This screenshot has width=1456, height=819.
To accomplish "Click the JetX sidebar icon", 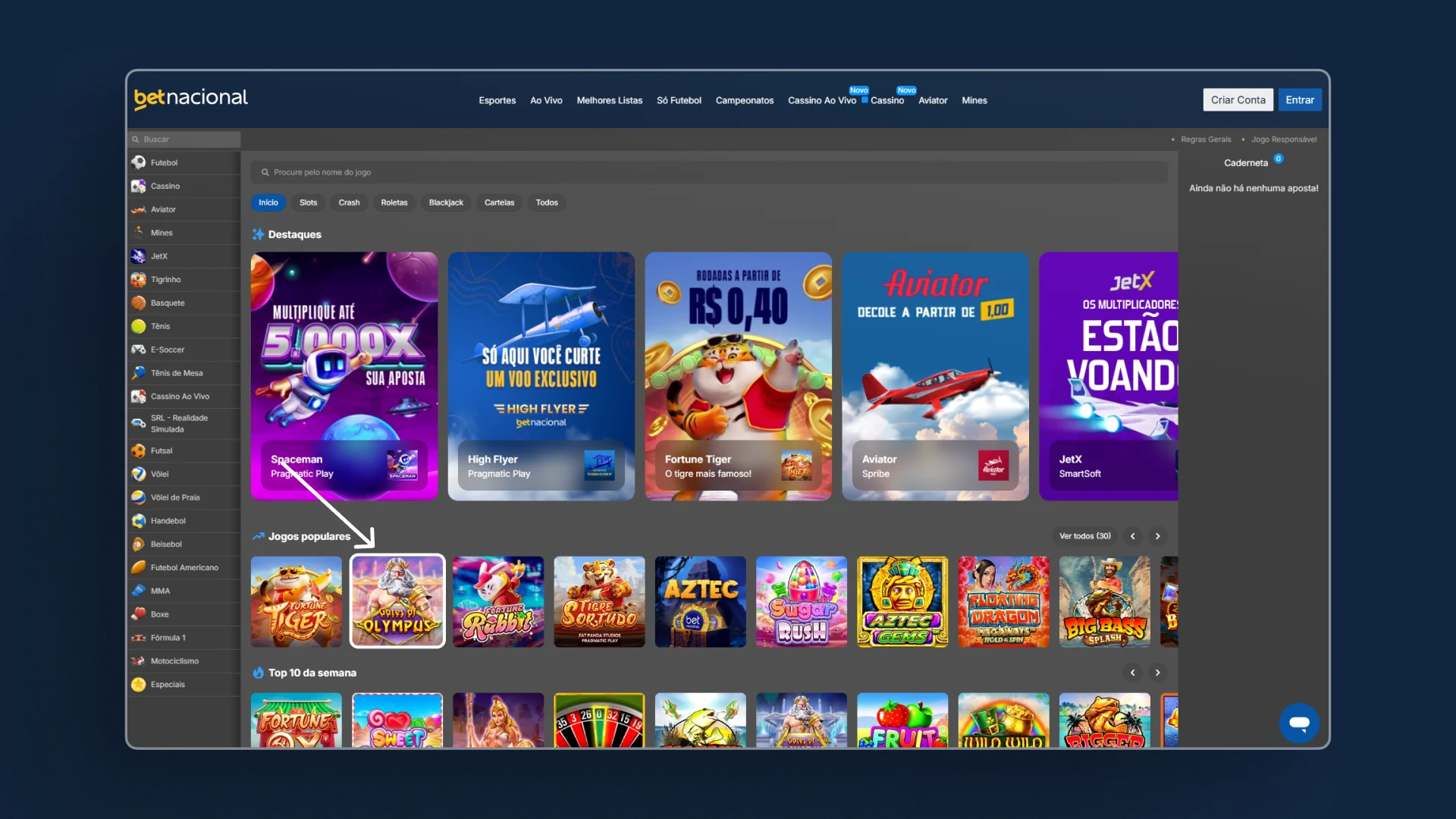I will [139, 256].
